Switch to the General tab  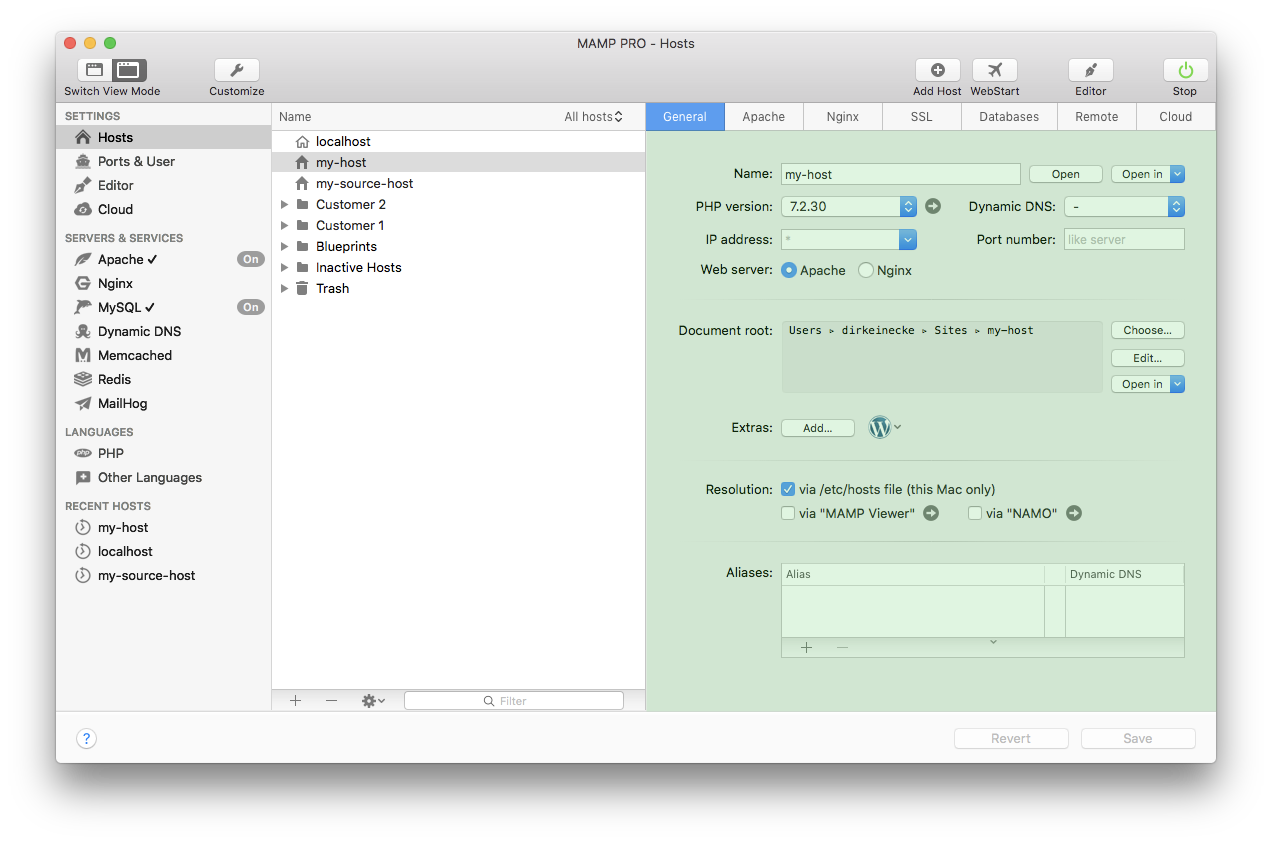(x=685, y=117)
